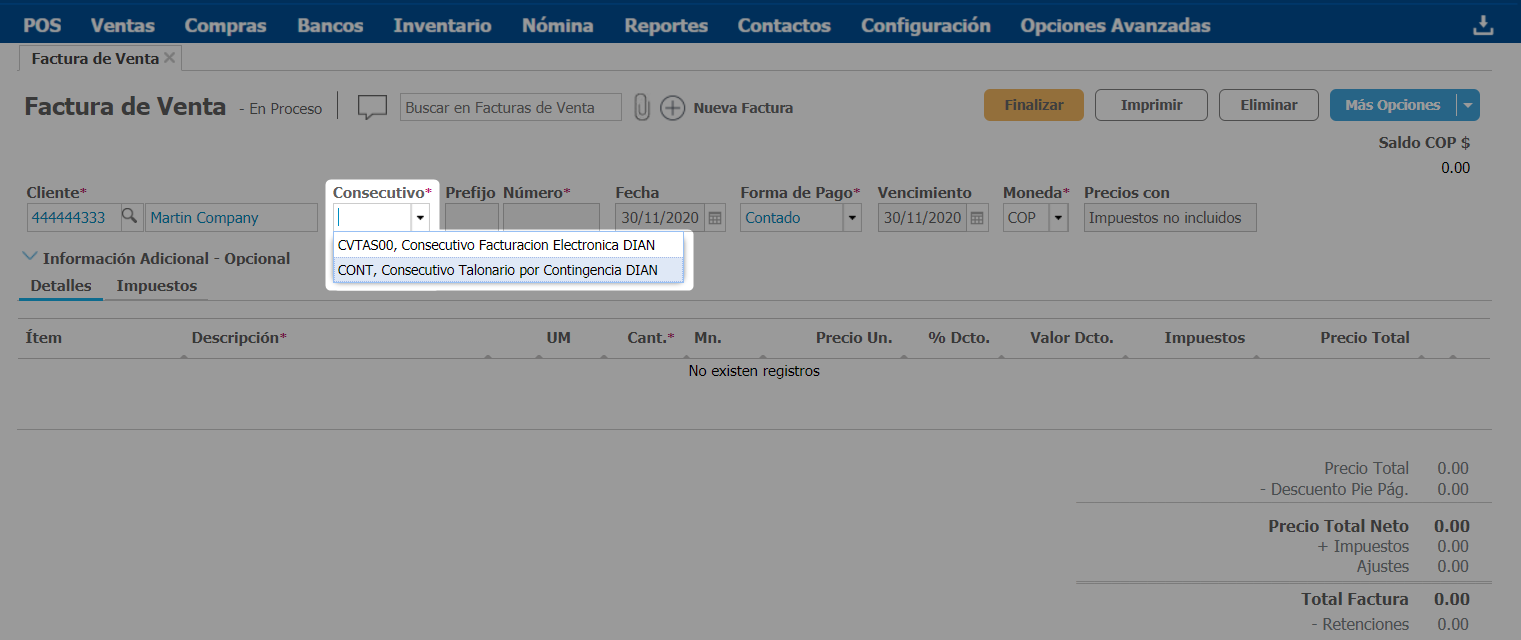This screenshot has height=640, width=1521.
Task: Click the plus icon for Nueva Factura
Action: coord(673,108)
